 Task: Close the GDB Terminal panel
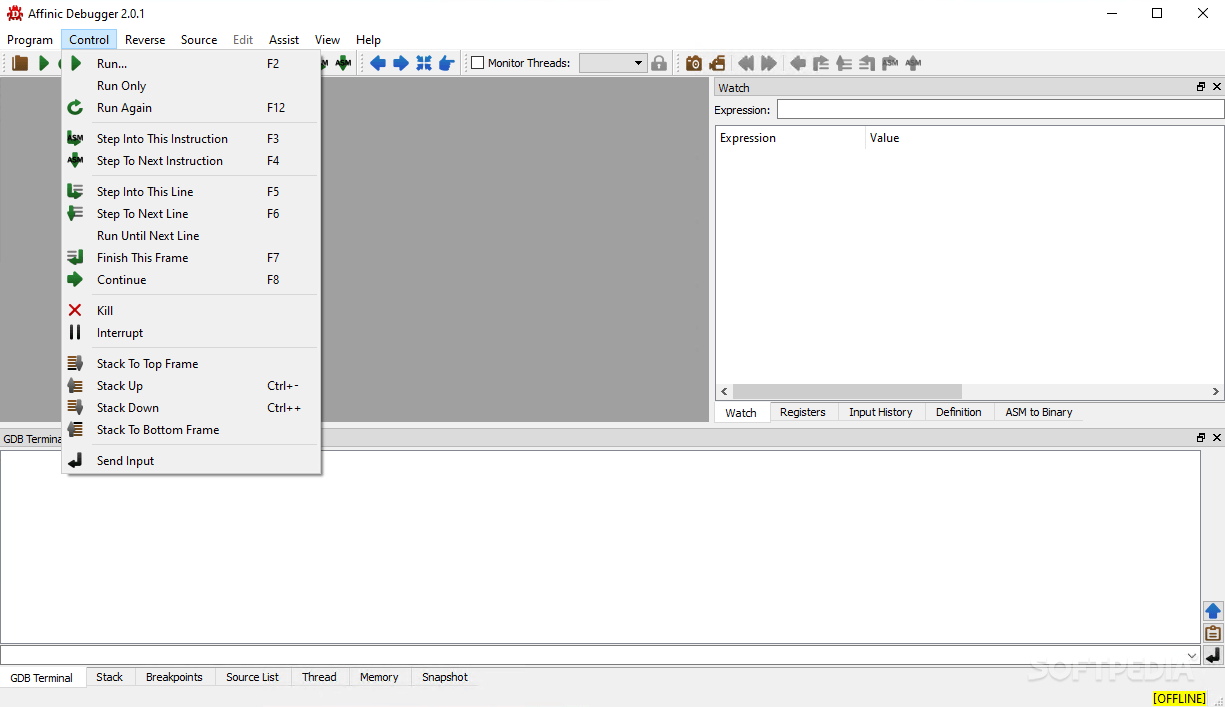click(x=1217, y=438)
